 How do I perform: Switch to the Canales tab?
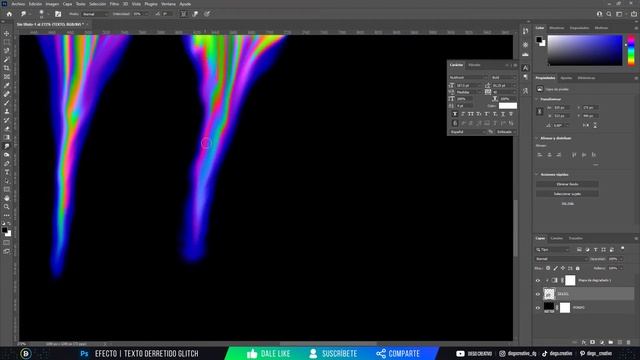tap(556, 238)
